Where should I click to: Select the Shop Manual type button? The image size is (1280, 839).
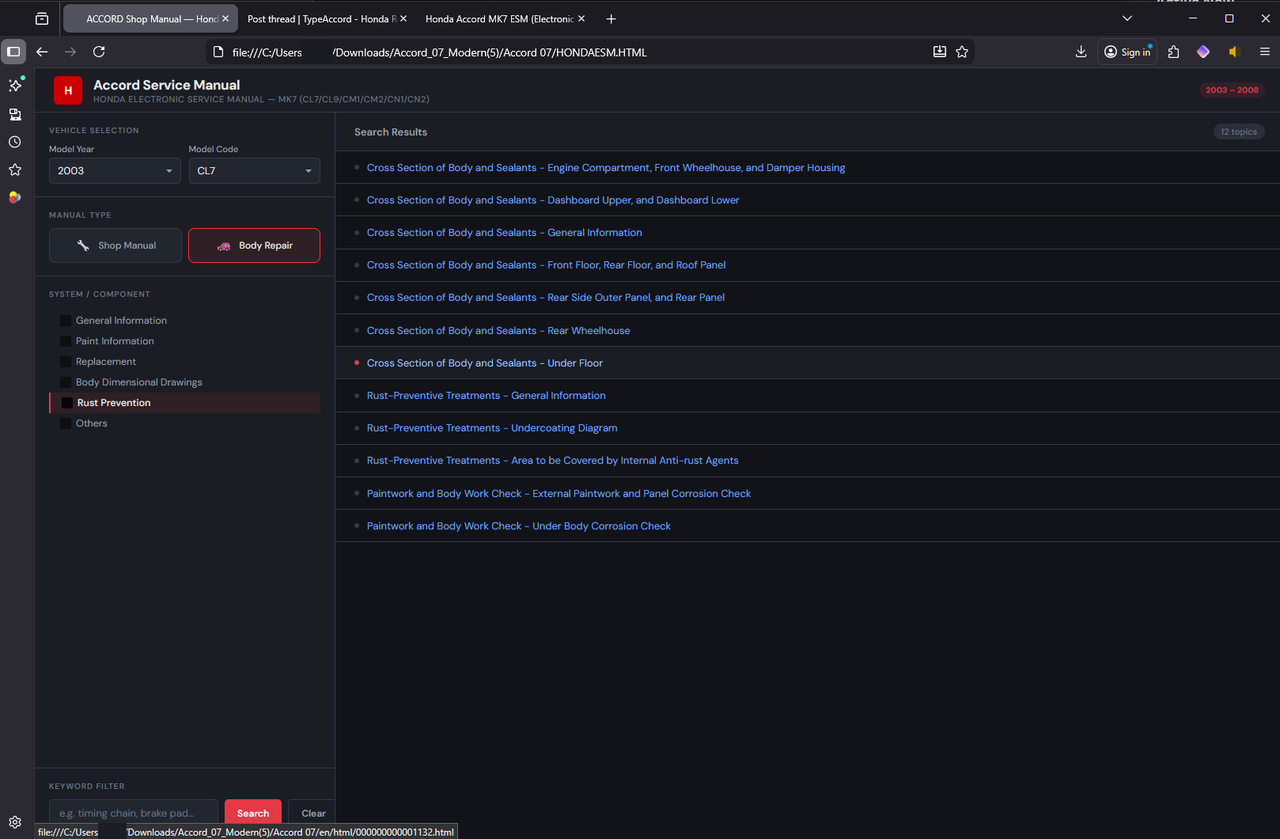[116, 246]
